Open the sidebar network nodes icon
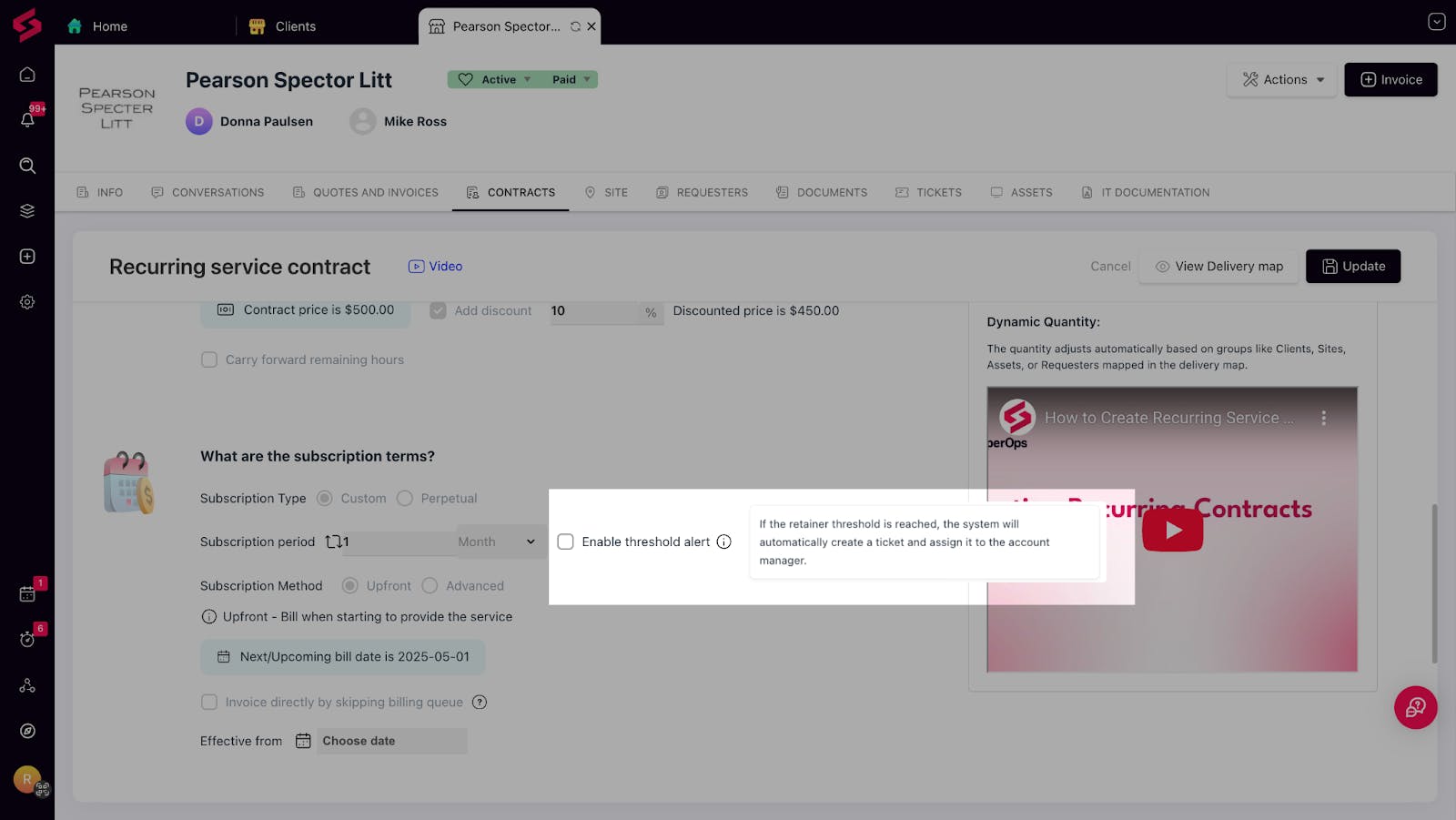Image resolution: width=1456 pixels, height=820 pixels. click(x=27, y=685)
